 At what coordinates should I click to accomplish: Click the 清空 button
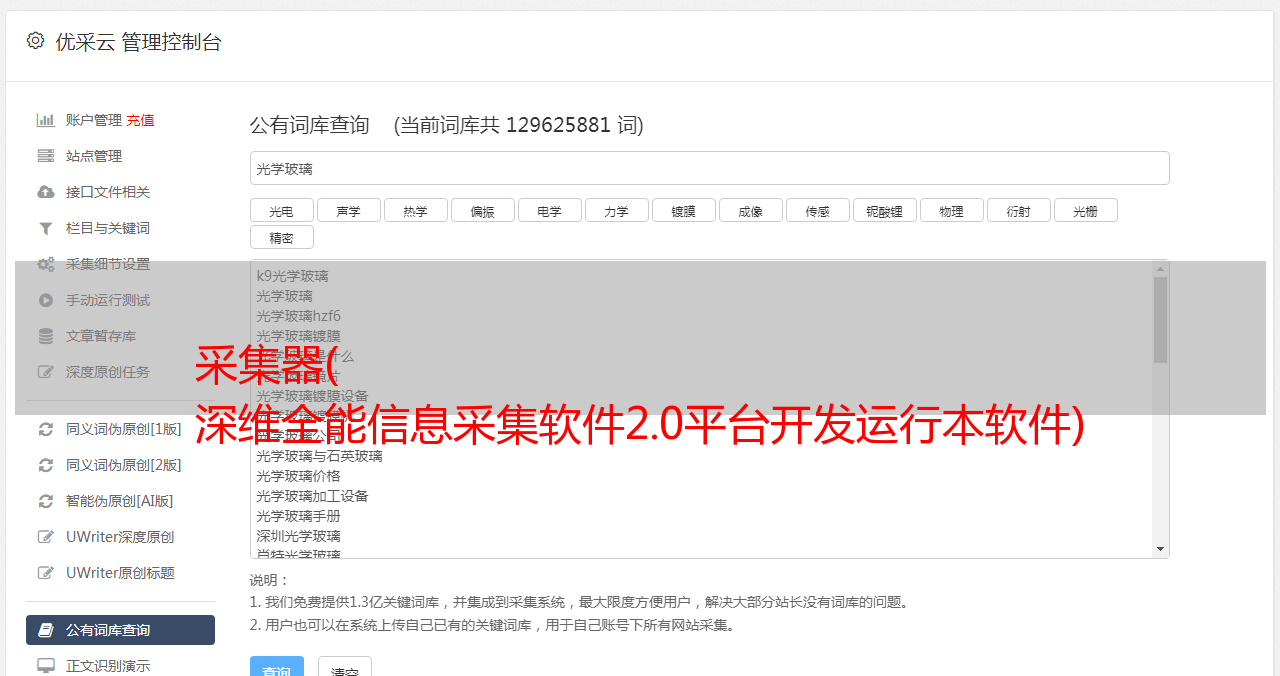[x=344, y=667]
